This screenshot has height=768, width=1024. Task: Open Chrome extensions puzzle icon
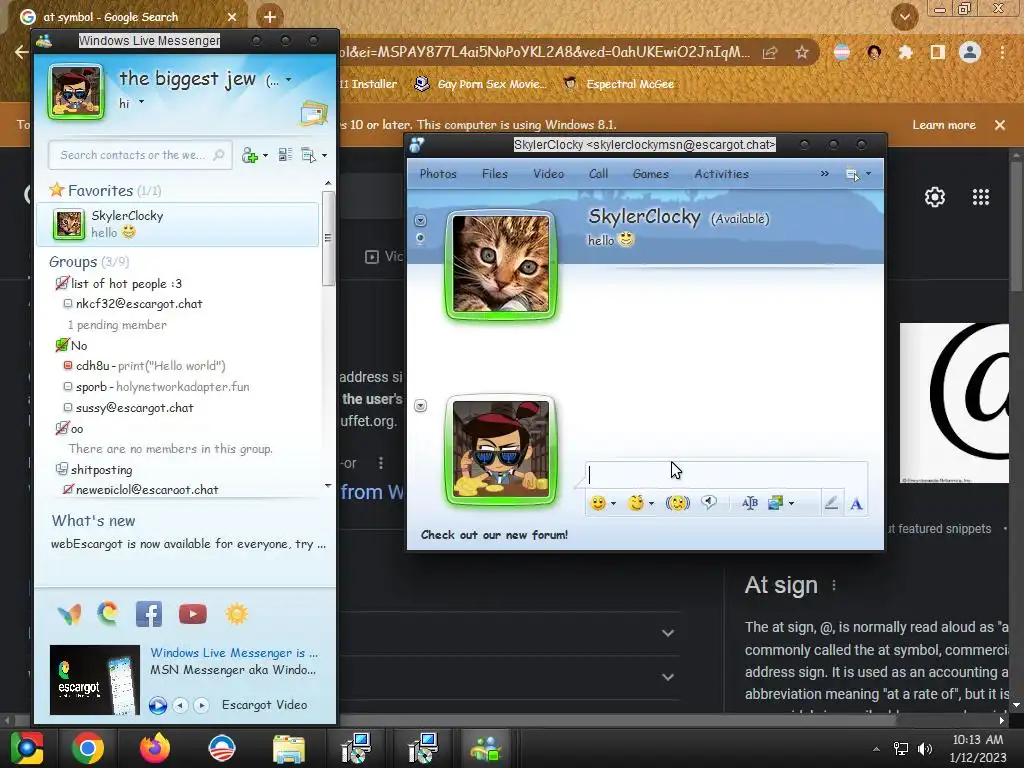click(905, 52)
